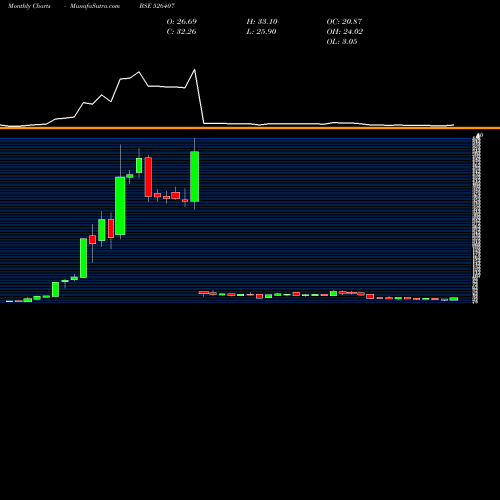Click the low value 'L: 25.90'
The image size is (500, 500).
click(261, 31)
